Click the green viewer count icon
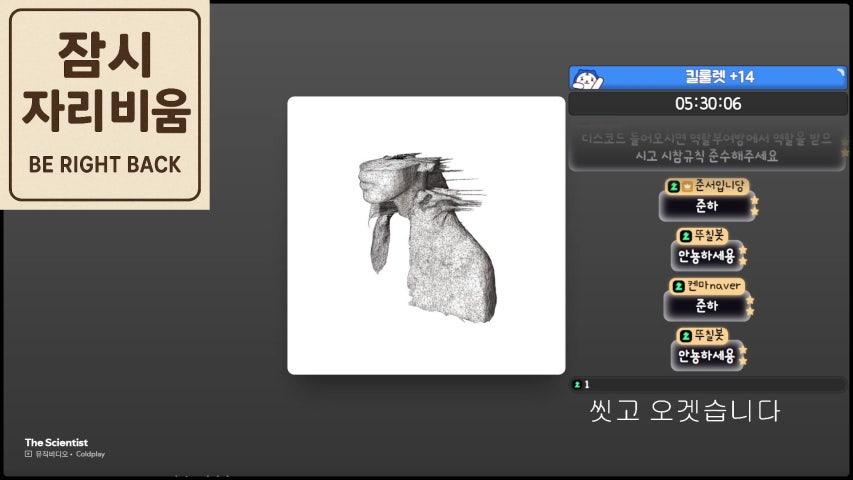Image resolution: width=853 pixels, height=480 pixels. click(x=577, y=384)
